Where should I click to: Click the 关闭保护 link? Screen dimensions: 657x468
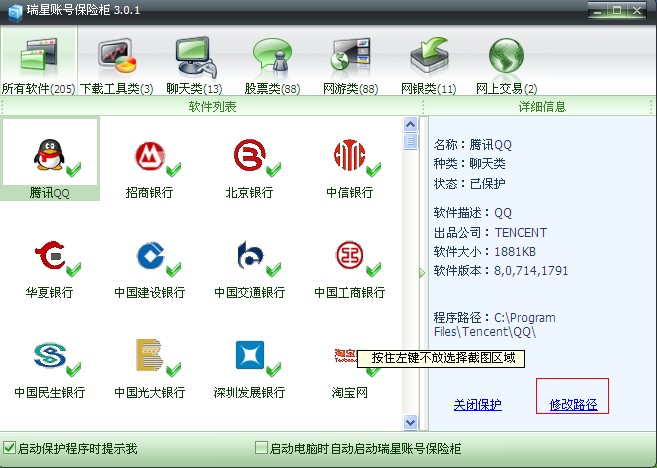pyautogui.click(x=478, y=404)
